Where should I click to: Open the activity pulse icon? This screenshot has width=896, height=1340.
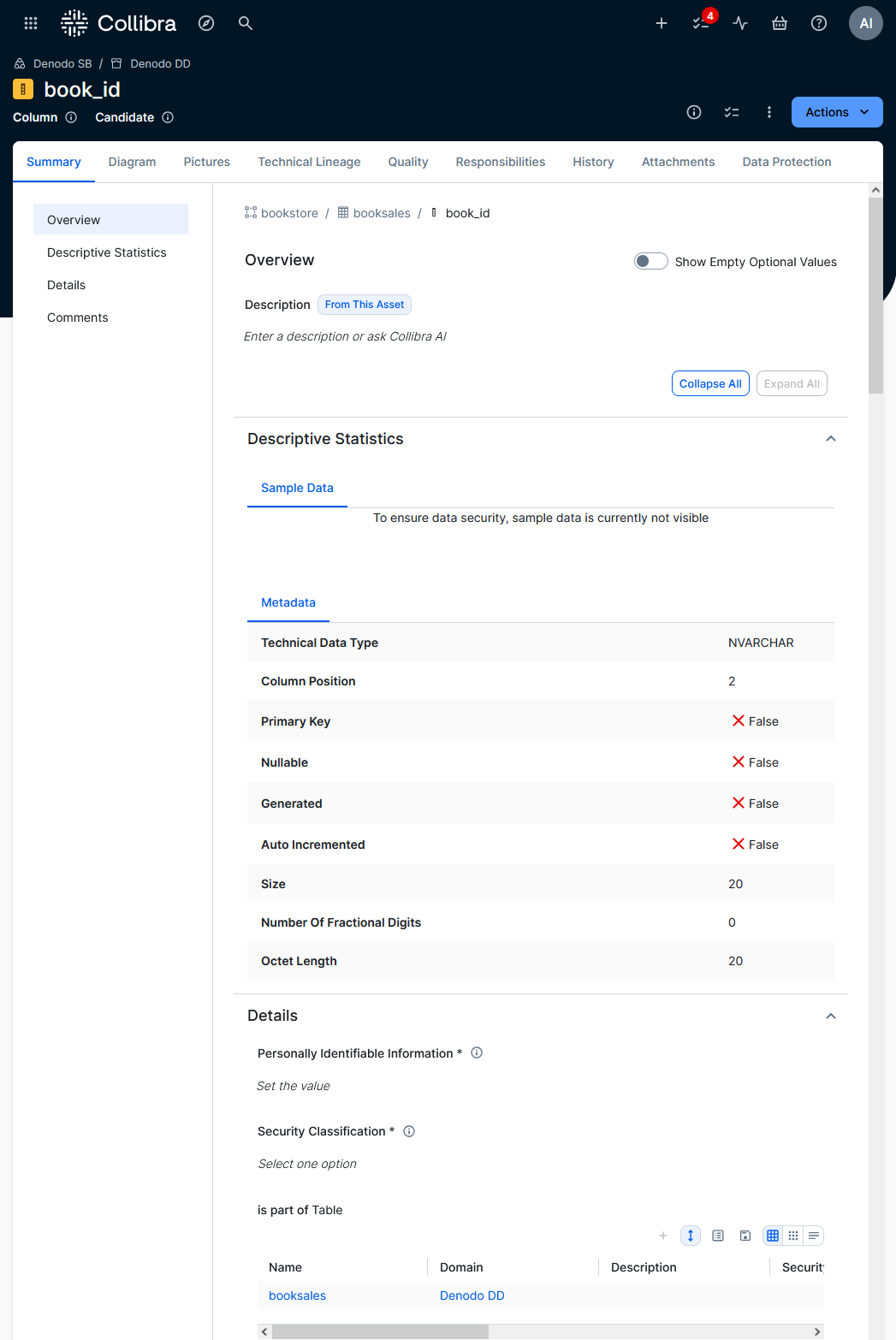[x=740, y=23]
